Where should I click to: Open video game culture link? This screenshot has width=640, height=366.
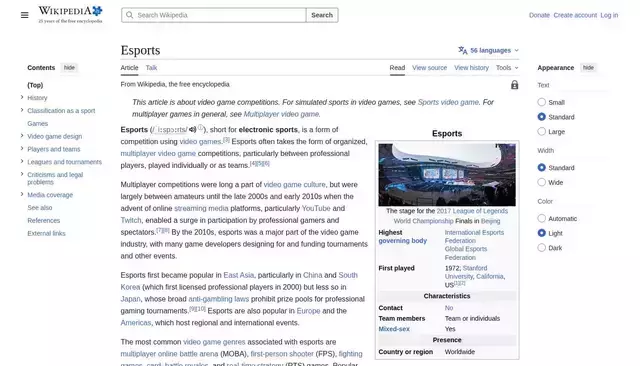tap(295, 185)
